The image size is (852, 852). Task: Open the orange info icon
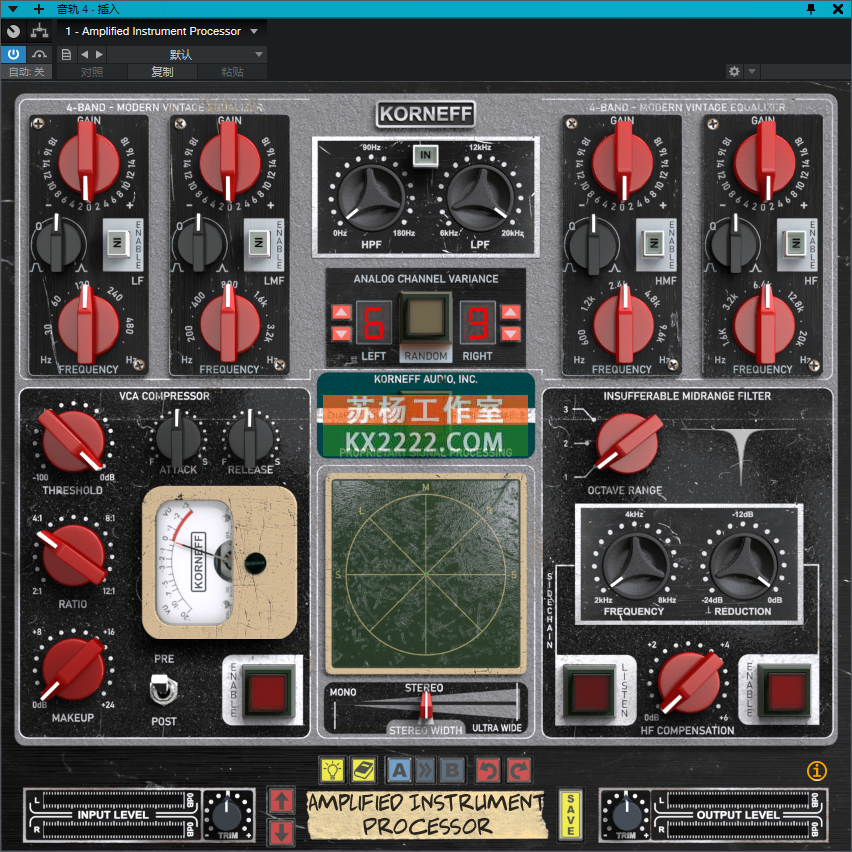coord(817,770)
